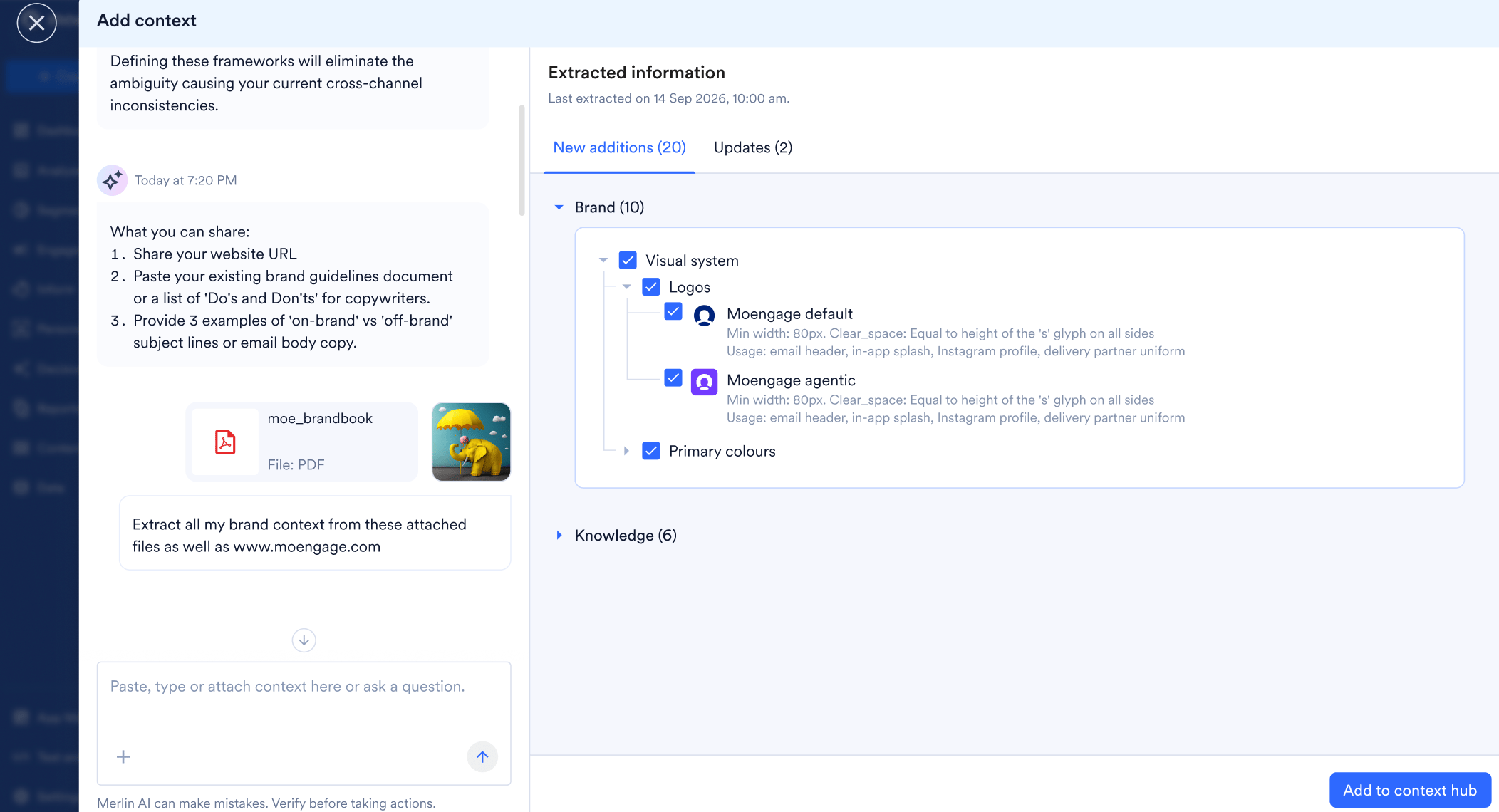This screenshot has width=1499, height=812.
Task: Click the Merlin AI sparkle avatar icon
Action: coord(112,180)
